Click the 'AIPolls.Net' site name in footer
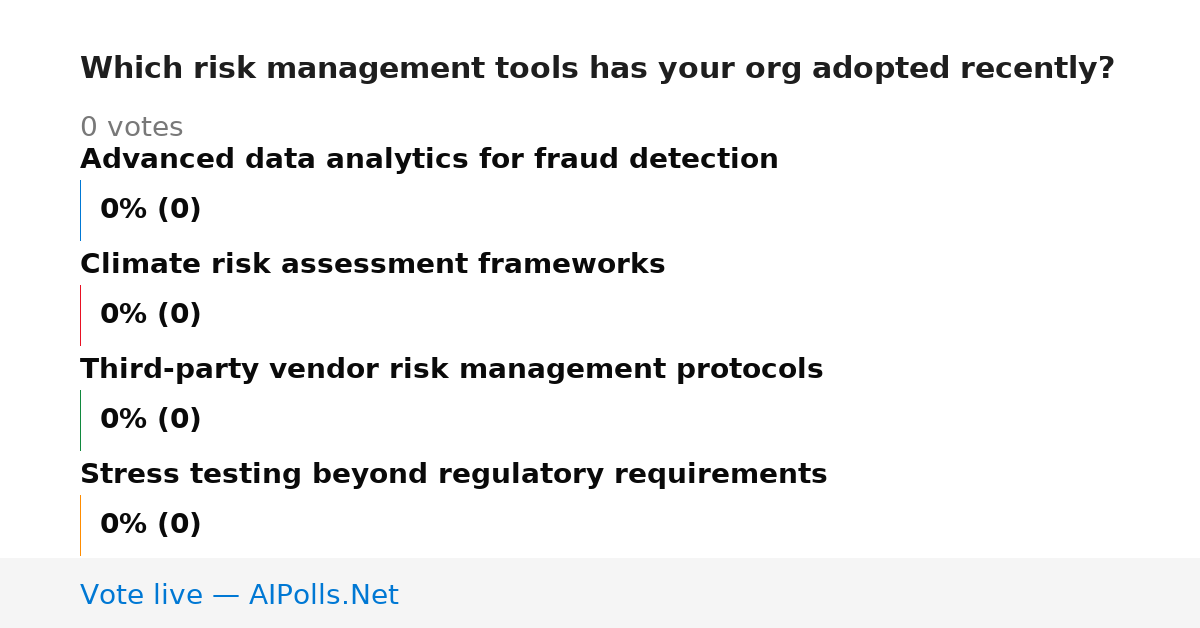This screenshot has height=628, width=1200. 323,595
